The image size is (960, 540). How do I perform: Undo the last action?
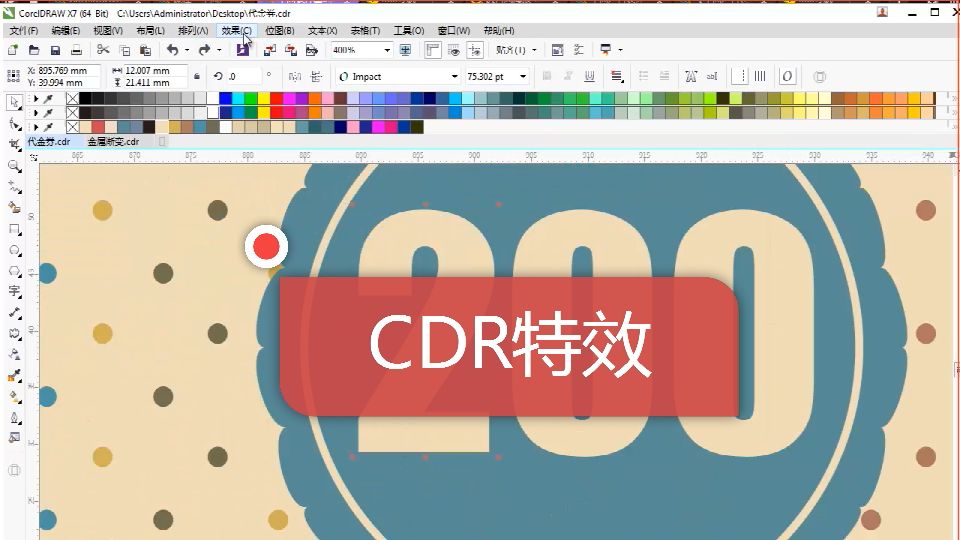(x=173, y=50)
